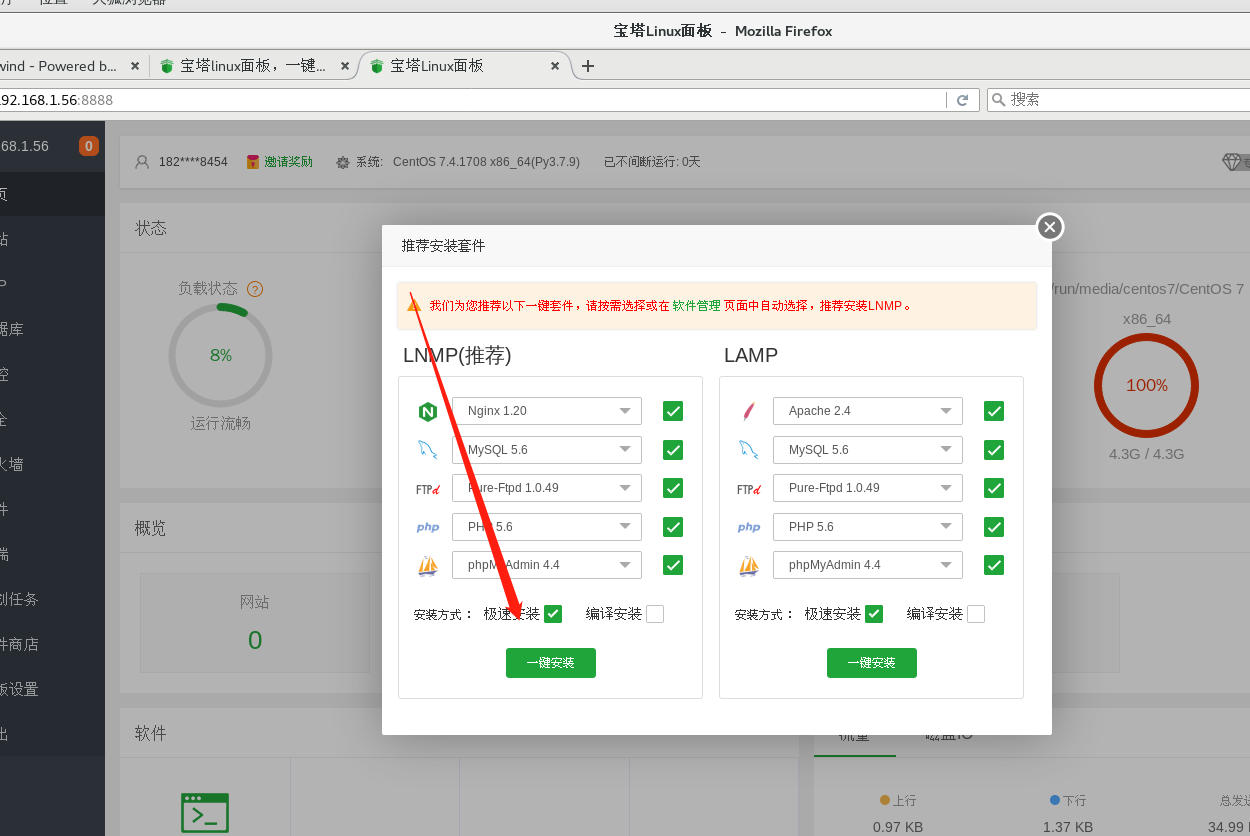Click the browser reload button
The image size is (1250, 836).
coord(962,100)
